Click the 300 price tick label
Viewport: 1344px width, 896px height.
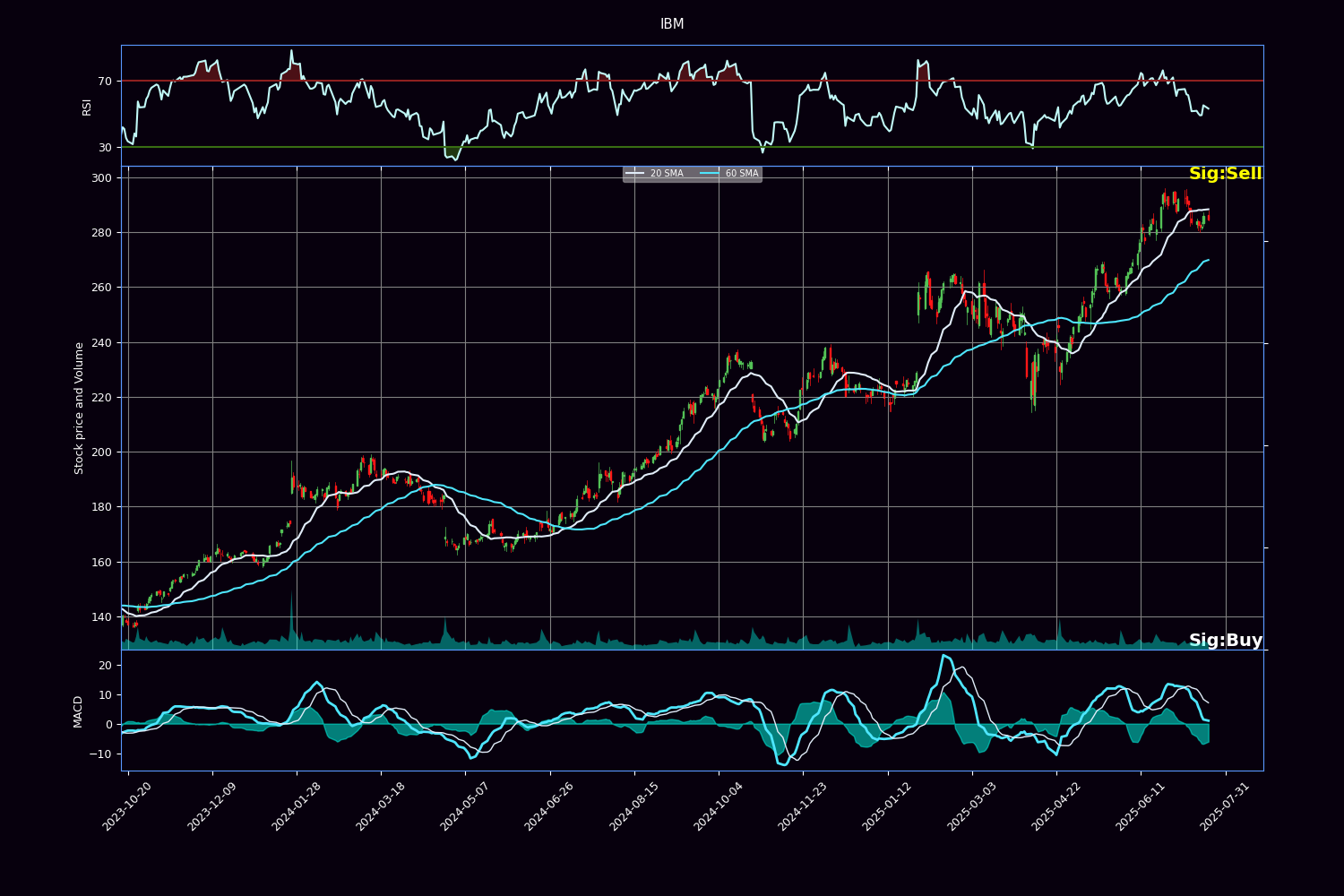coord(101,178)
